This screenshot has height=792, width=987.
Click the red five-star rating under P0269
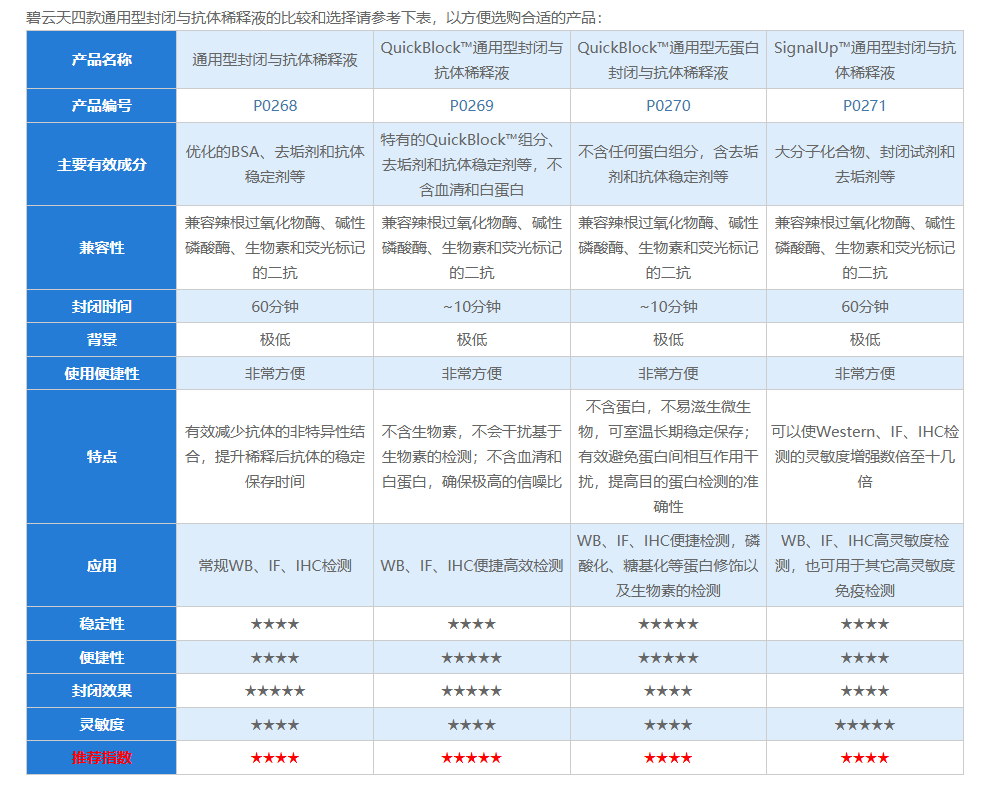point(470,757)
